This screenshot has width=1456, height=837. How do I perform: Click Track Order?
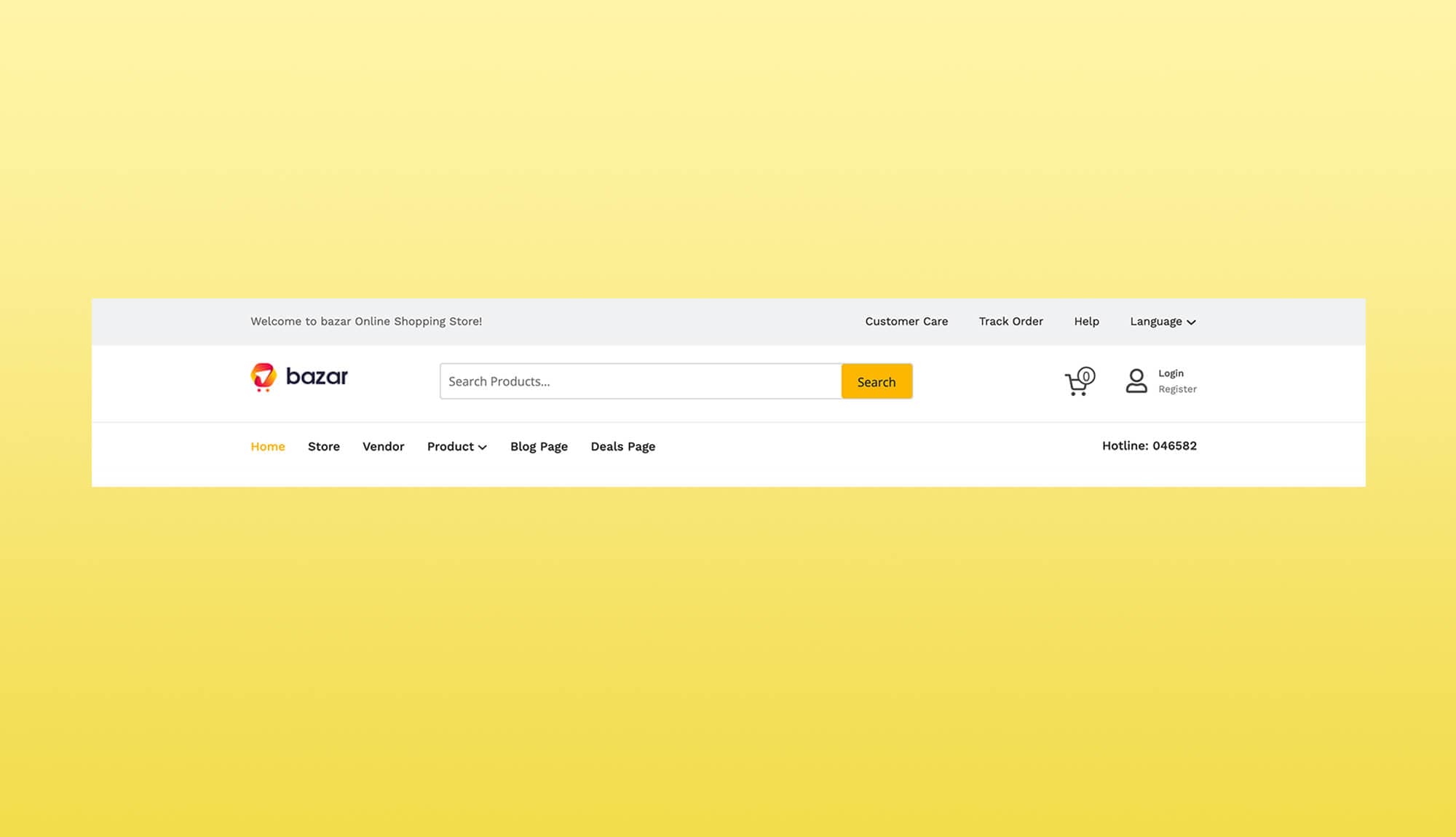pos(1011,321)
